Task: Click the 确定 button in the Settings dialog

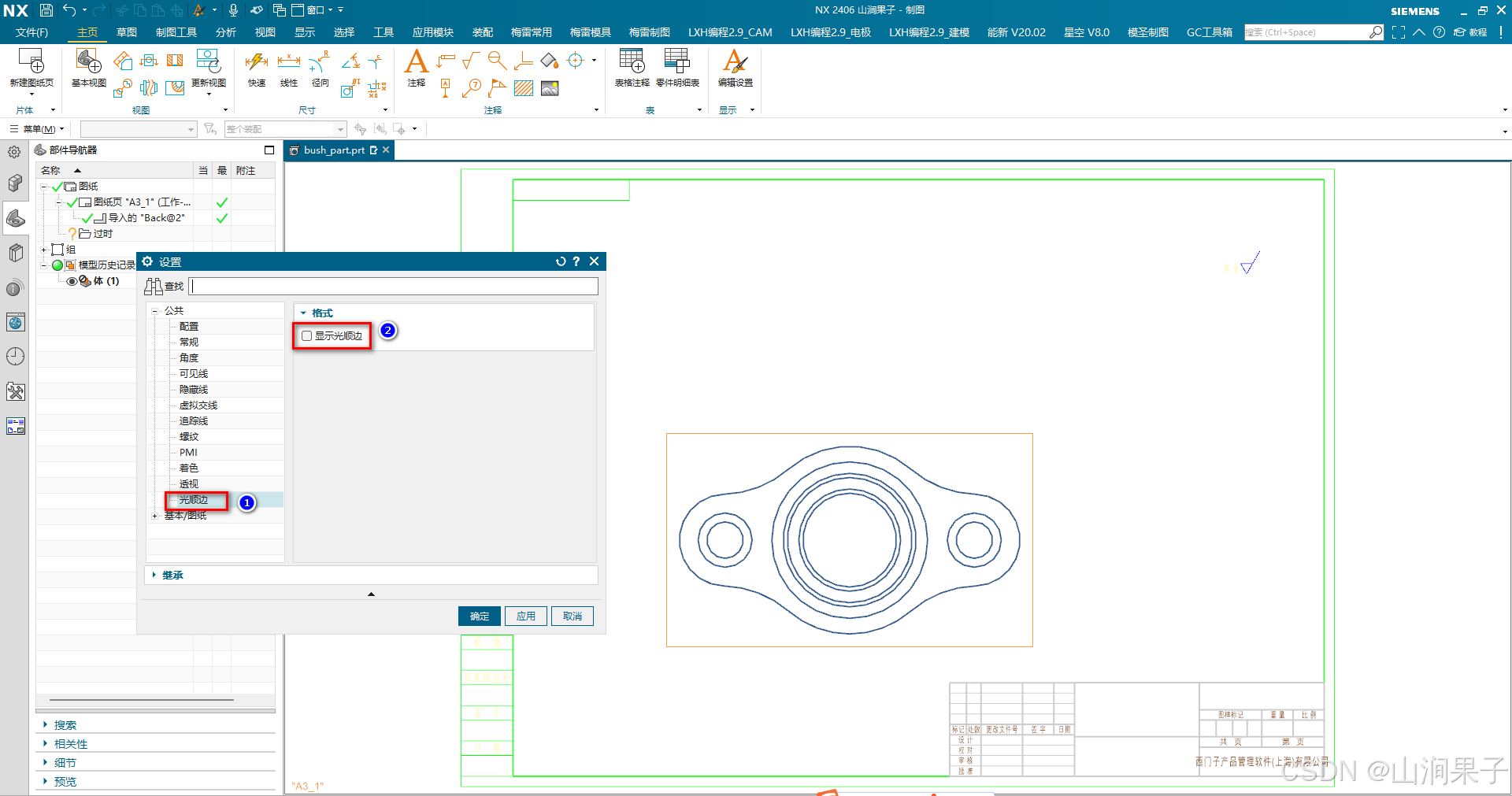Action: [x=480, y=616]
